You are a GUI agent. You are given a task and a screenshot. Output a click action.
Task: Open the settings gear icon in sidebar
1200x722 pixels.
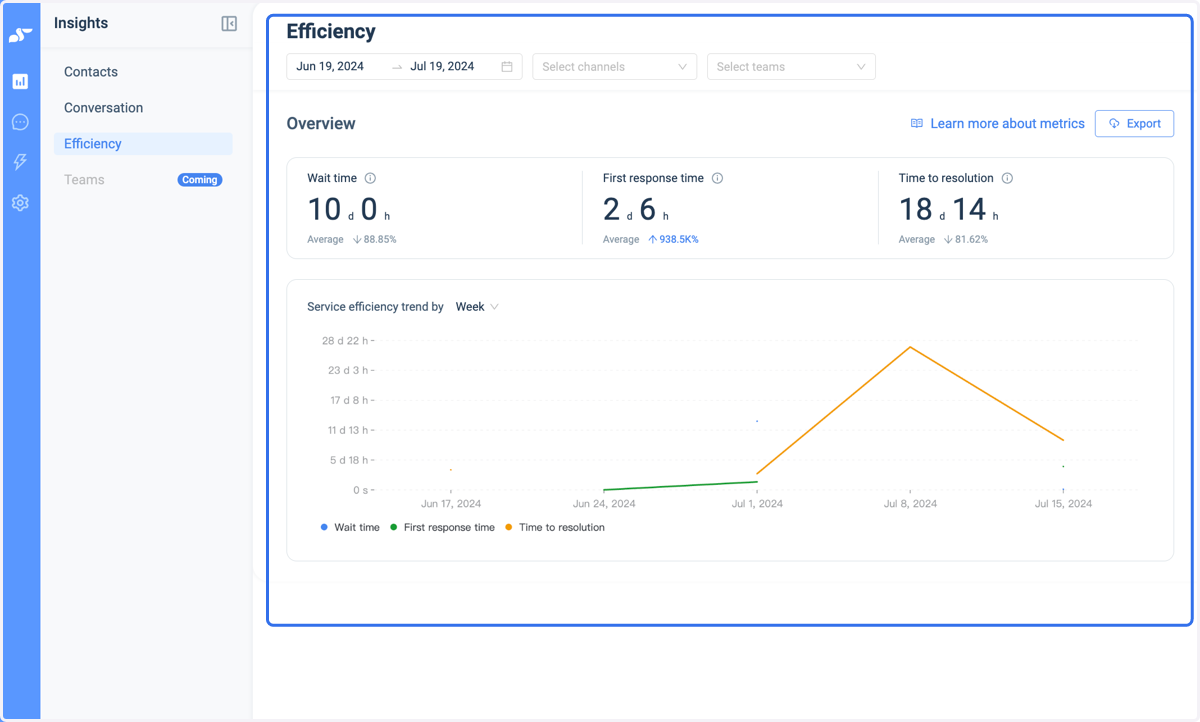point(20,203)
